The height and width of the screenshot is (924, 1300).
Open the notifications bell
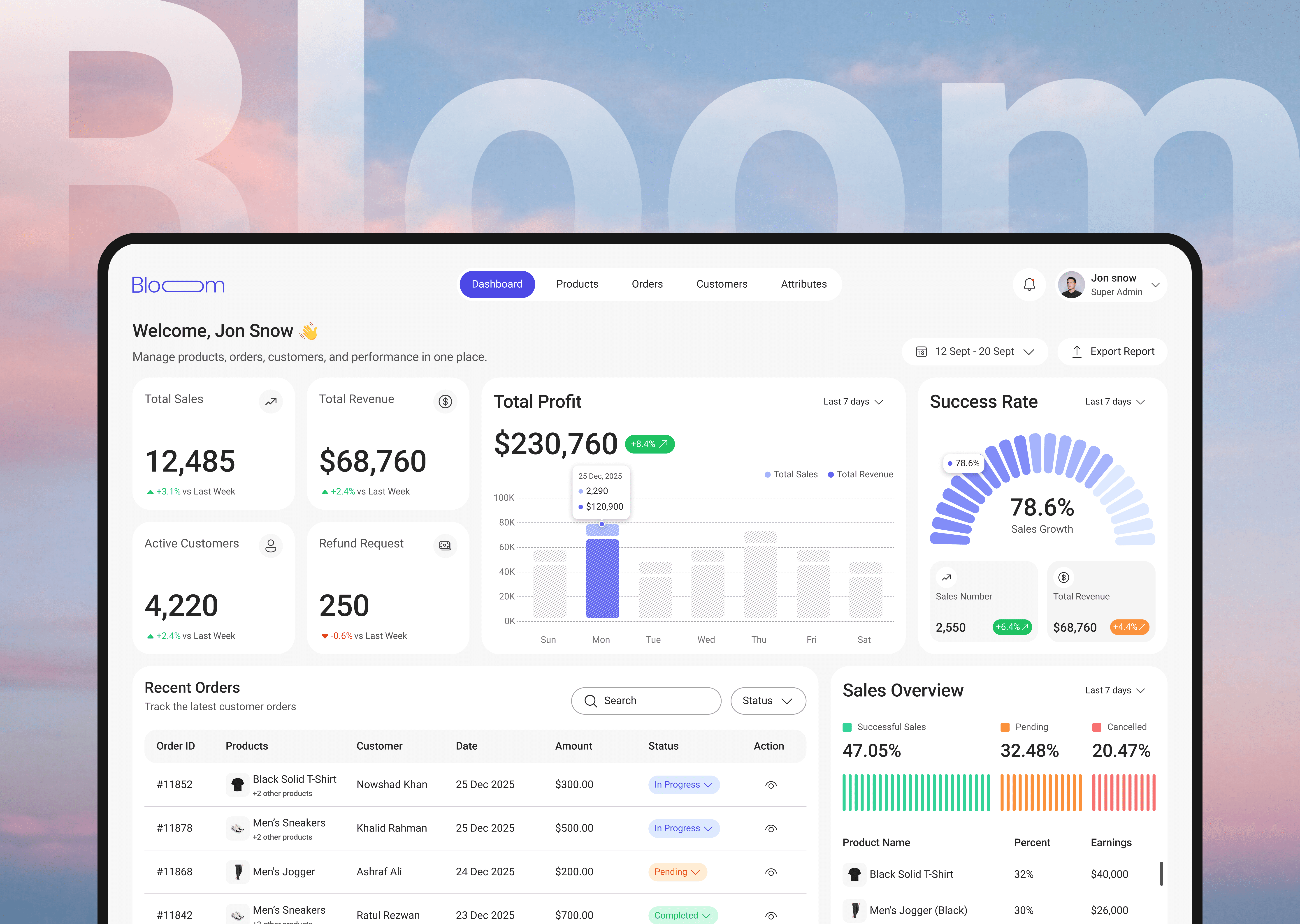pos(1029,284)
